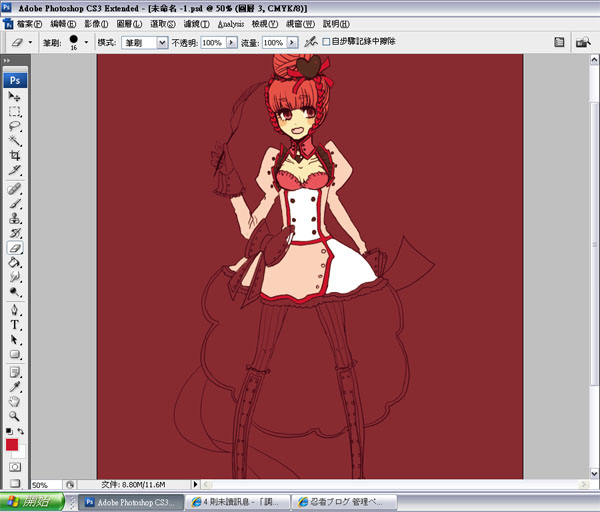Screen dimensions: 600x512
Task: Select the Notes tool
Action: pyautogui.click(x=15, y=372)
